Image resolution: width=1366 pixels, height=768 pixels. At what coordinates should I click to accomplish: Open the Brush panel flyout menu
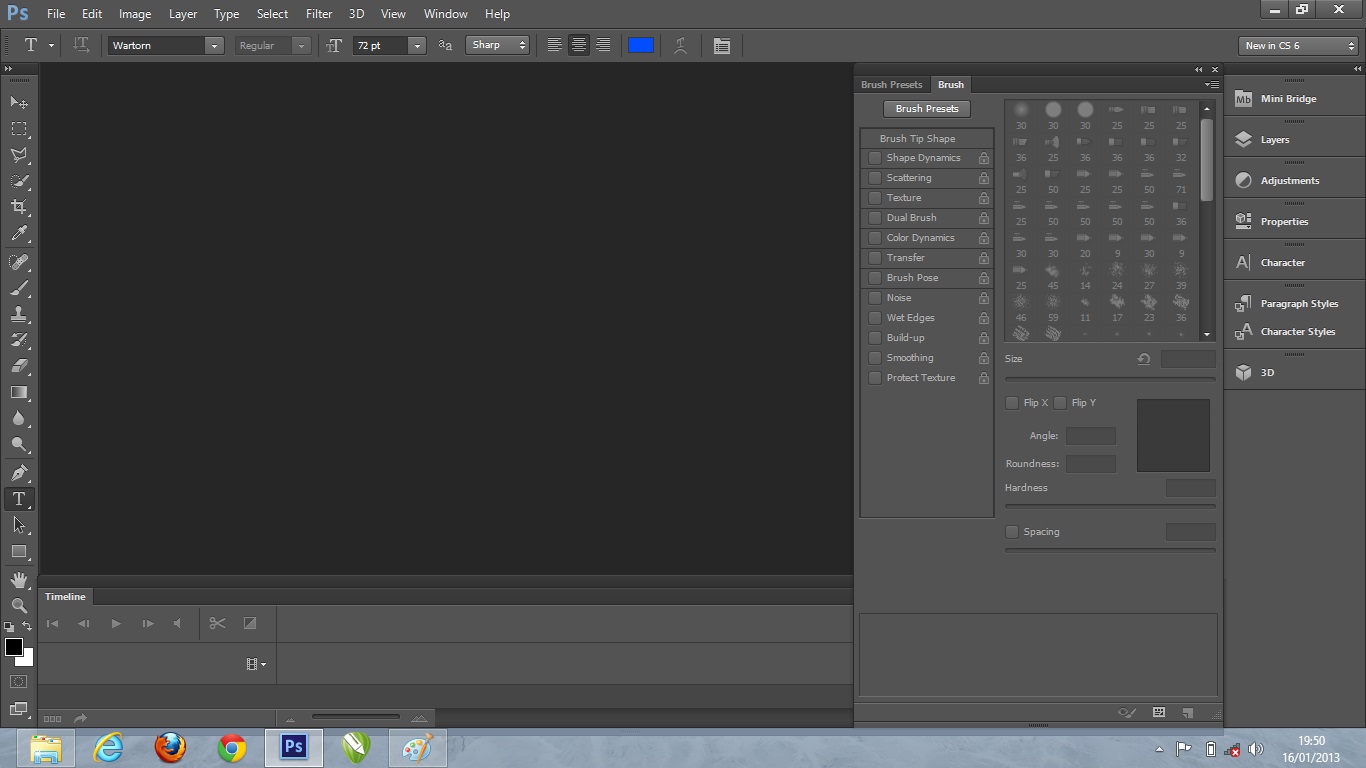pos(1211,85)
